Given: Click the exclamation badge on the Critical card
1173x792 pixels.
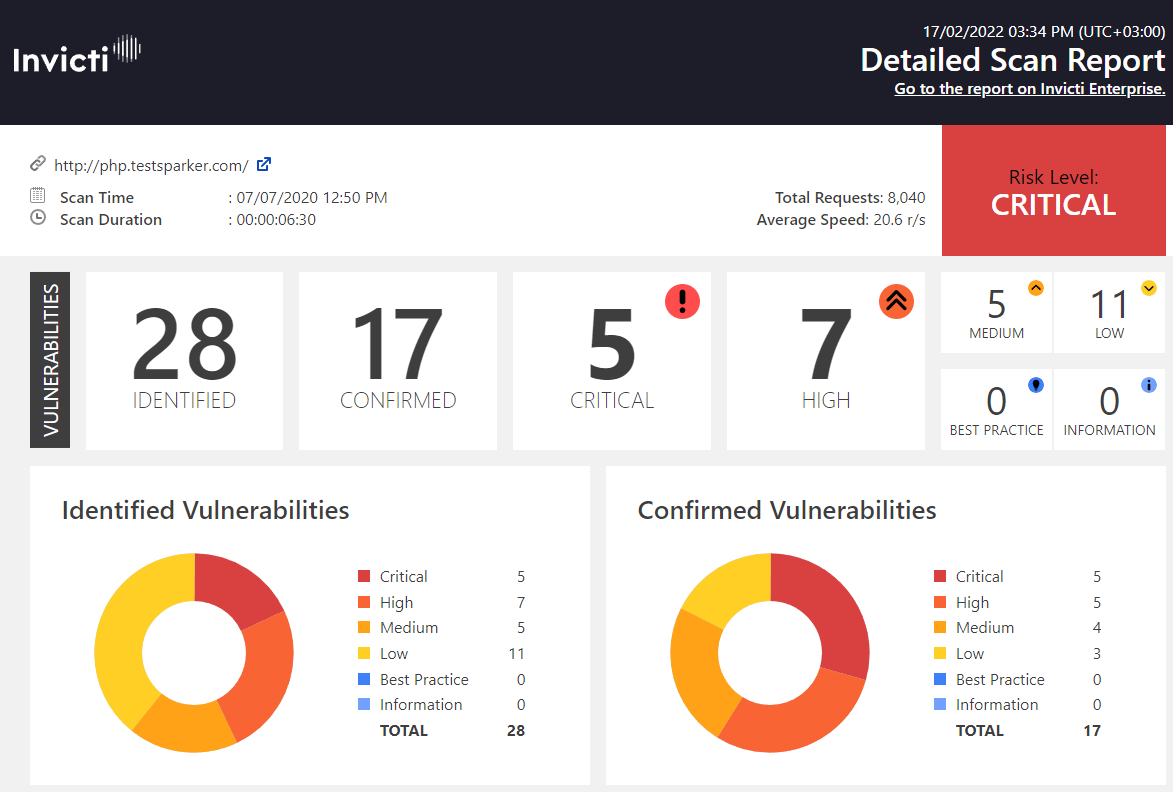Looking at the screenshot, I should click(682, 301).
